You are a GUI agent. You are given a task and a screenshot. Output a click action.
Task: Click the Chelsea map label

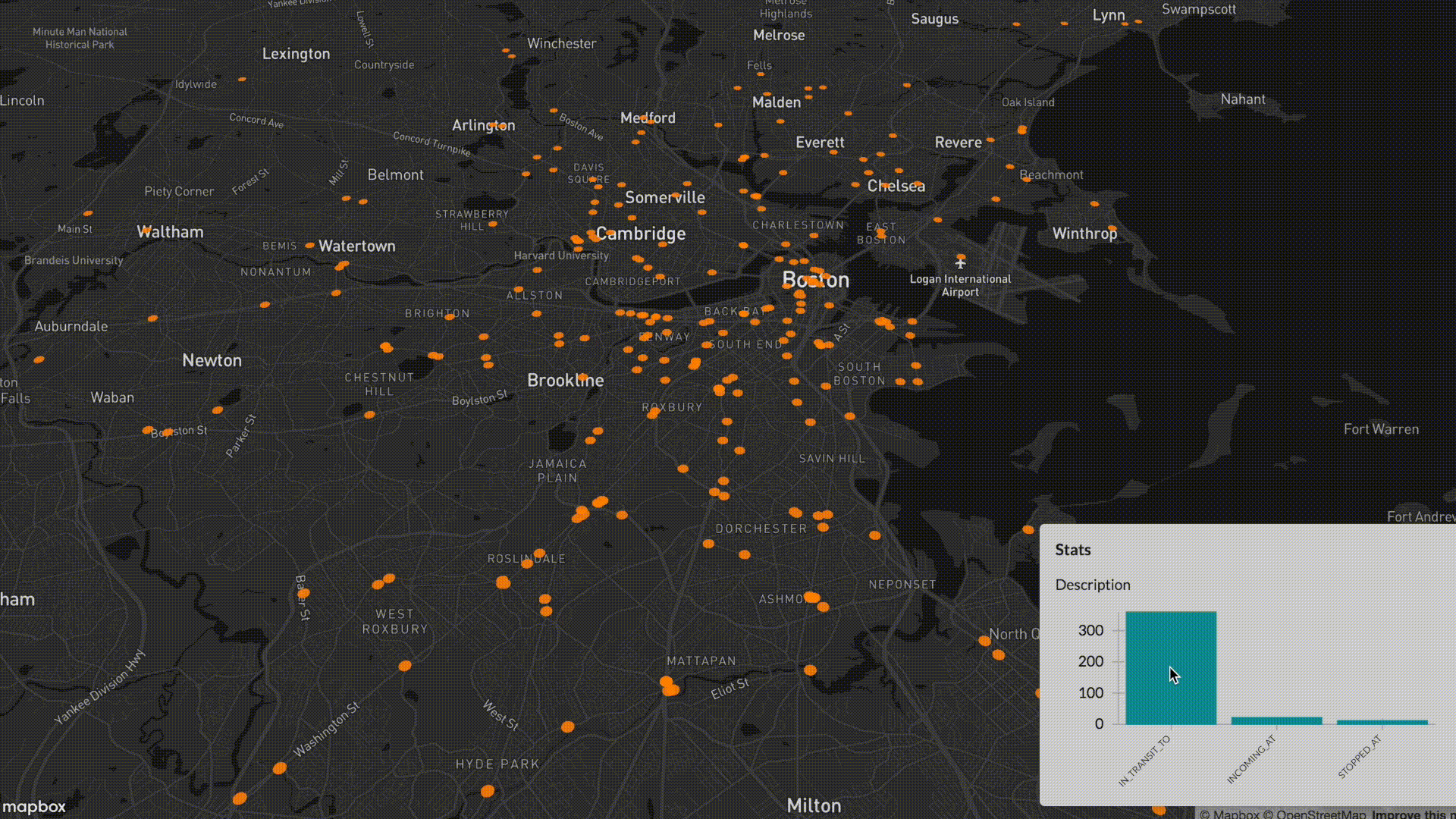pos(896,186)
